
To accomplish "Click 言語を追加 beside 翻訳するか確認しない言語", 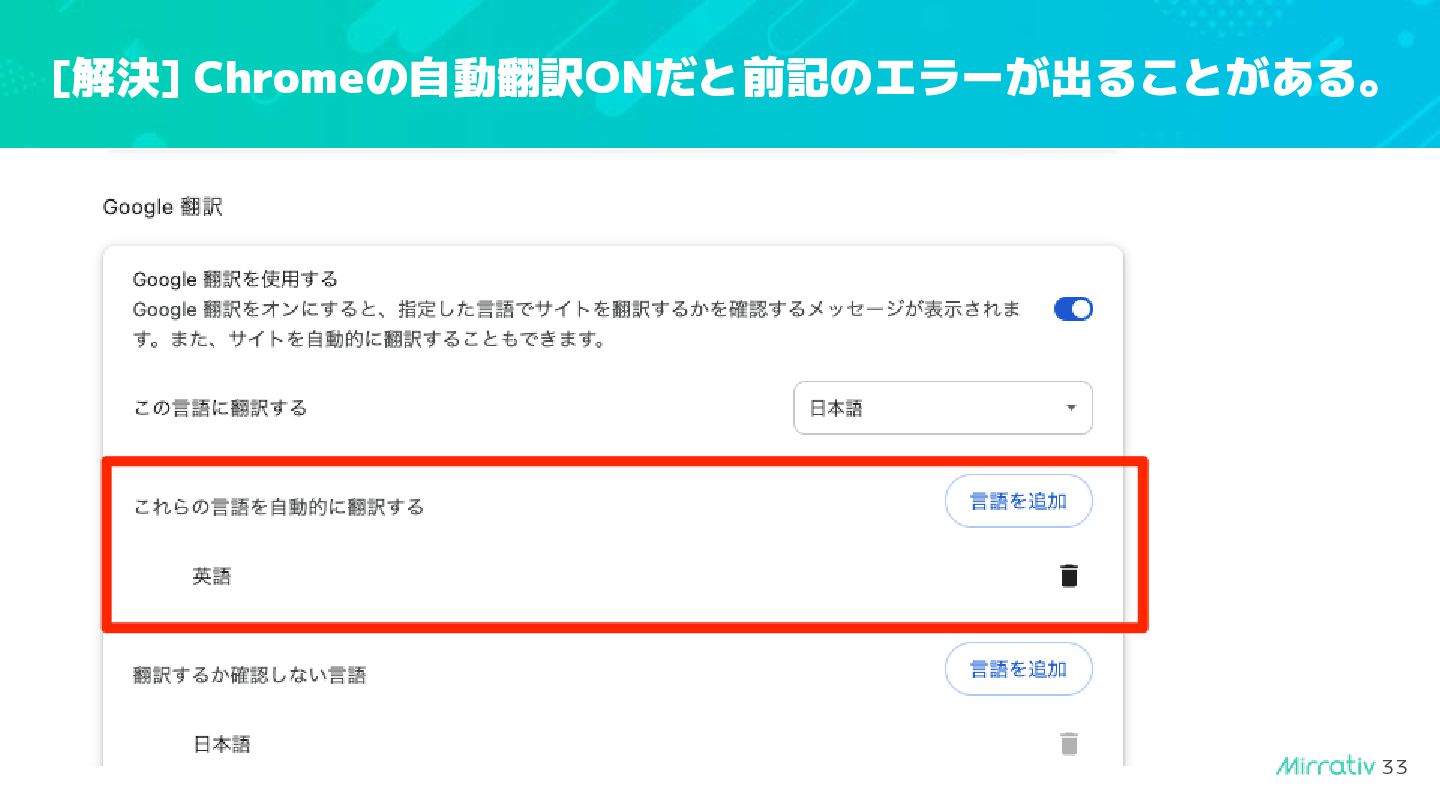I will (x=1018, y=669).
